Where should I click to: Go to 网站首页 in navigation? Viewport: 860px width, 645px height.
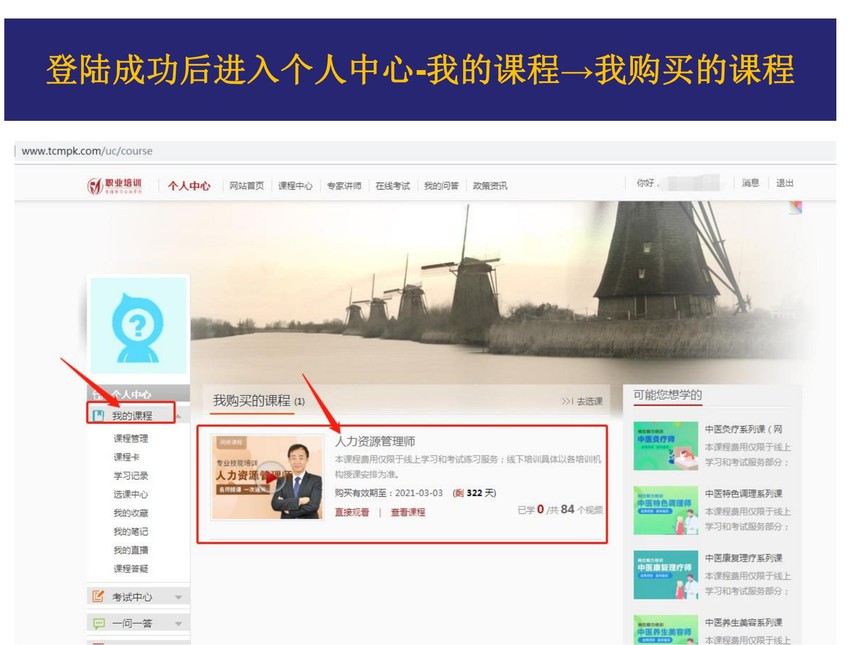point(246,186)
